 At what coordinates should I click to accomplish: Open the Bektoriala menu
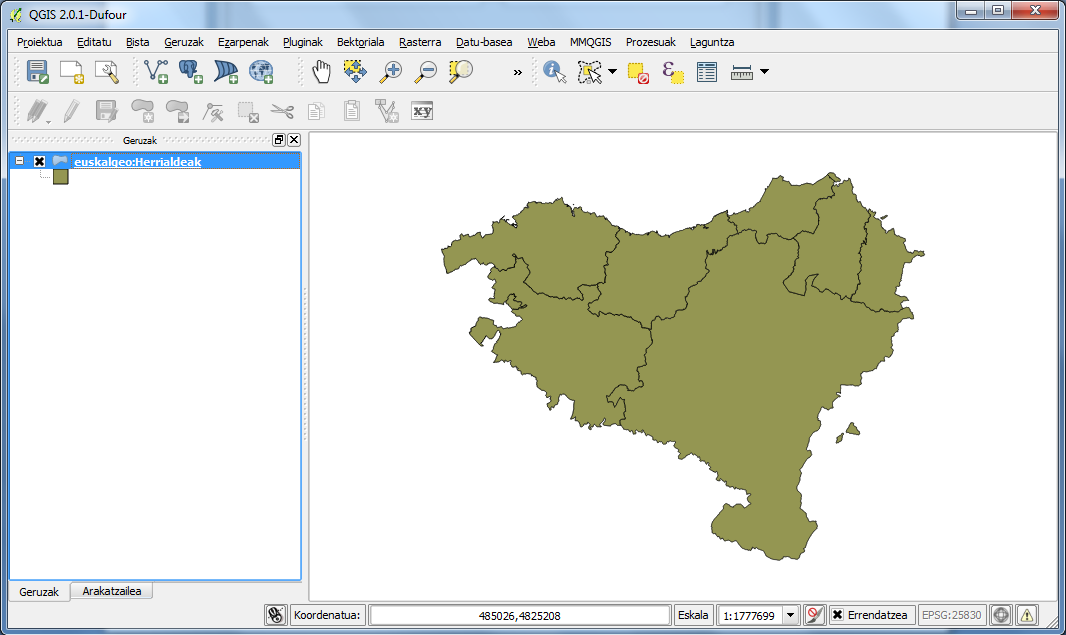(x=360, y=42)
